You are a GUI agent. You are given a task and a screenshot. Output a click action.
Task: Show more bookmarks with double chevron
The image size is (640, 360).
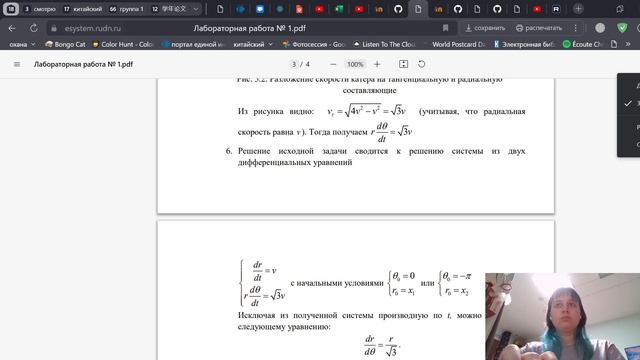628,44
